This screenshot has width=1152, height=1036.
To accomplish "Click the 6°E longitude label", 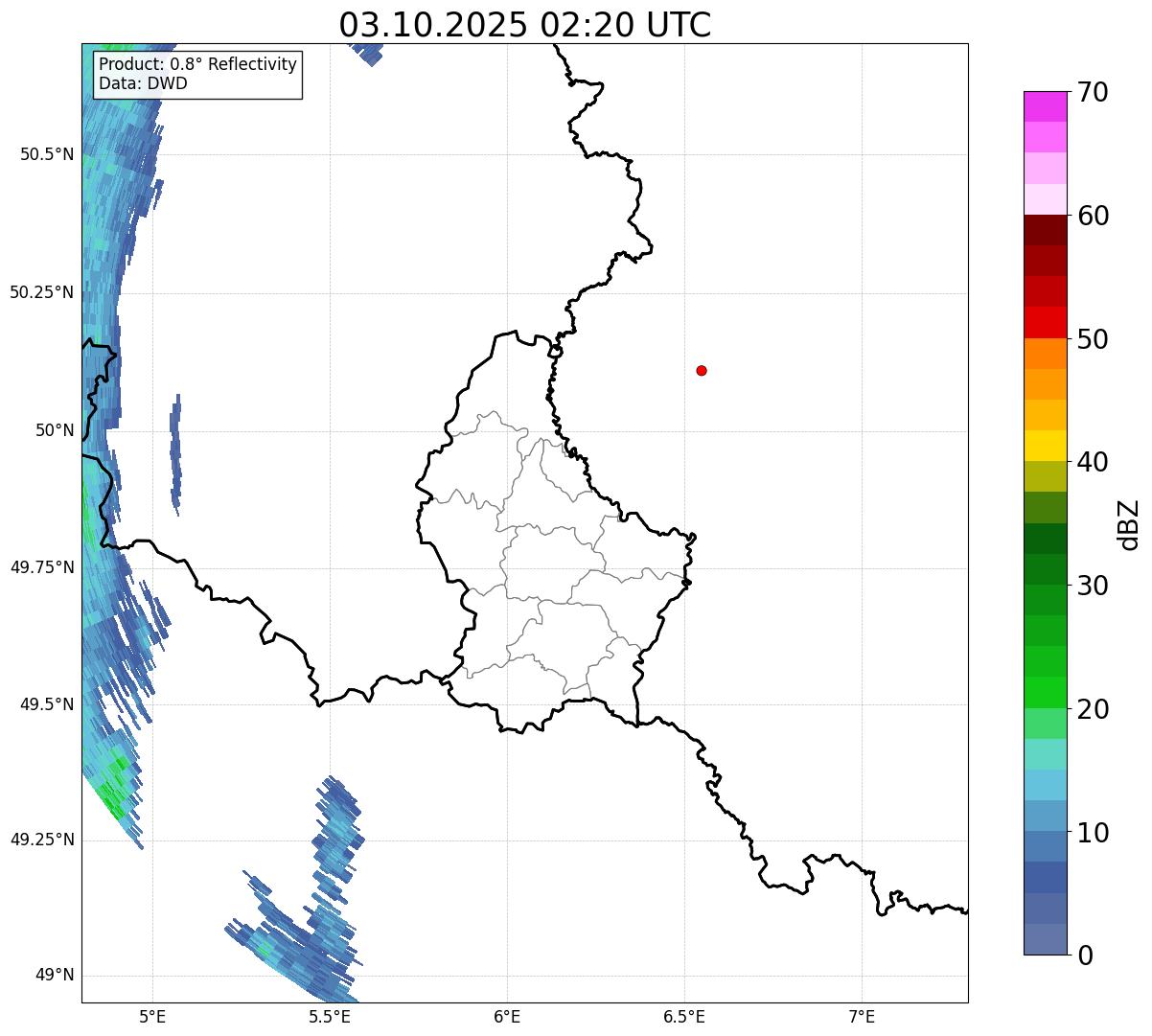I will 508,1016.
